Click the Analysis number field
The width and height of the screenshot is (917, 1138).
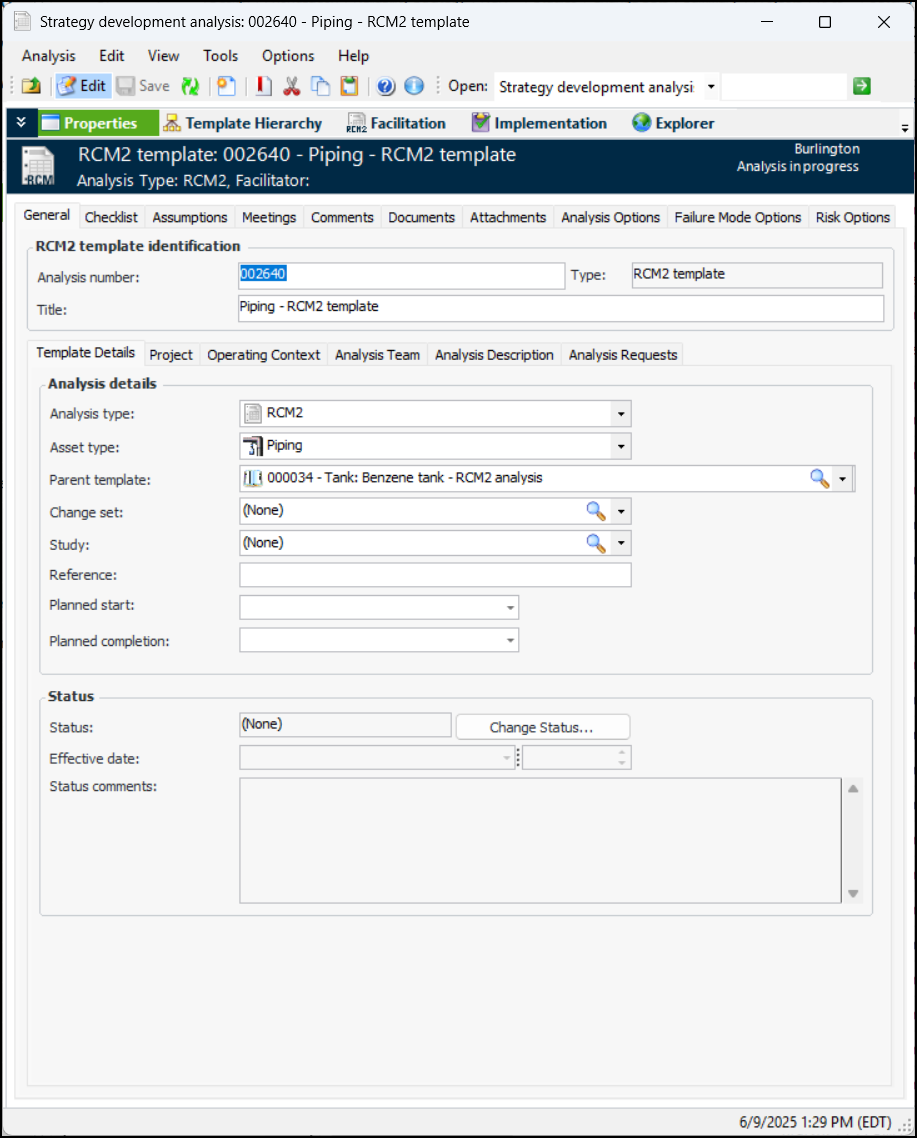pyautogui.click(x=402, y=275)
